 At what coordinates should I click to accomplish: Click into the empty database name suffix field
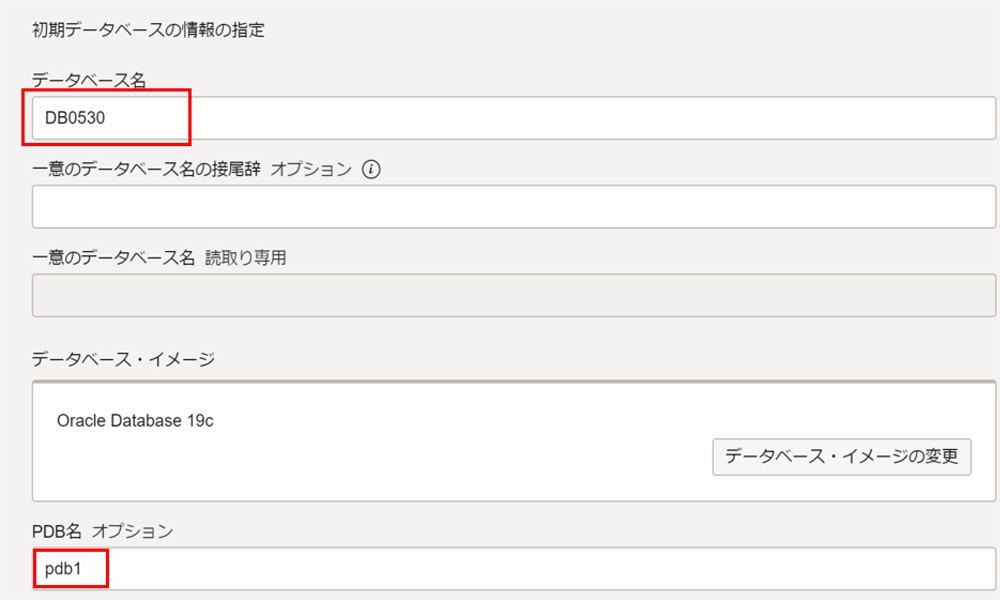pos(513,207)
